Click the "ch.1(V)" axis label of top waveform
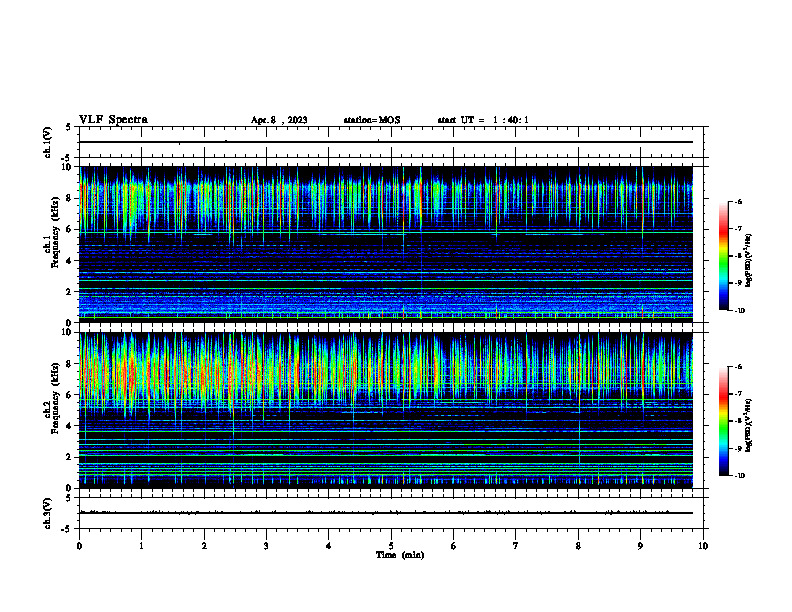This screenshot has height=612, width=792. coord(47,142)
